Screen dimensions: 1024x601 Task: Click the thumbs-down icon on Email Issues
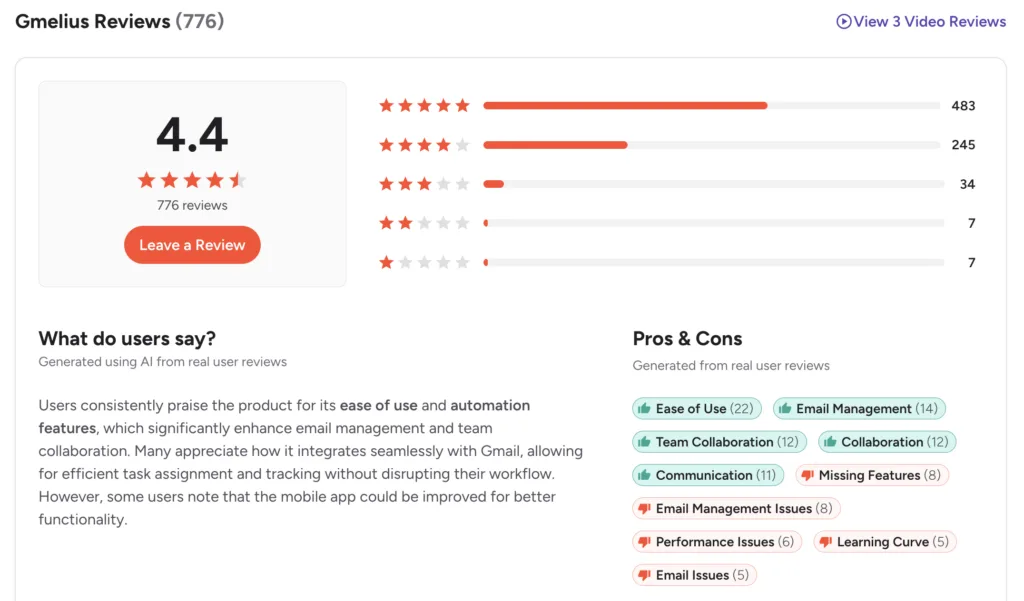click(644, 576)
